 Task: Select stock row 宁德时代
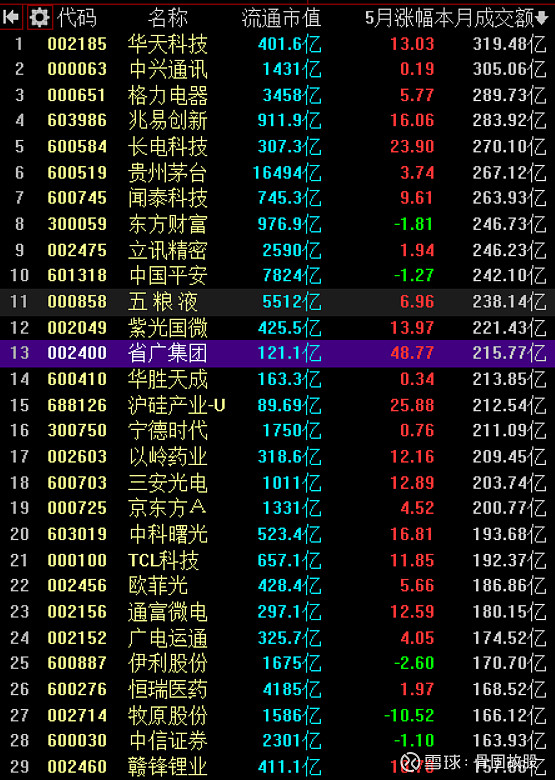click(x=278, y=430)
